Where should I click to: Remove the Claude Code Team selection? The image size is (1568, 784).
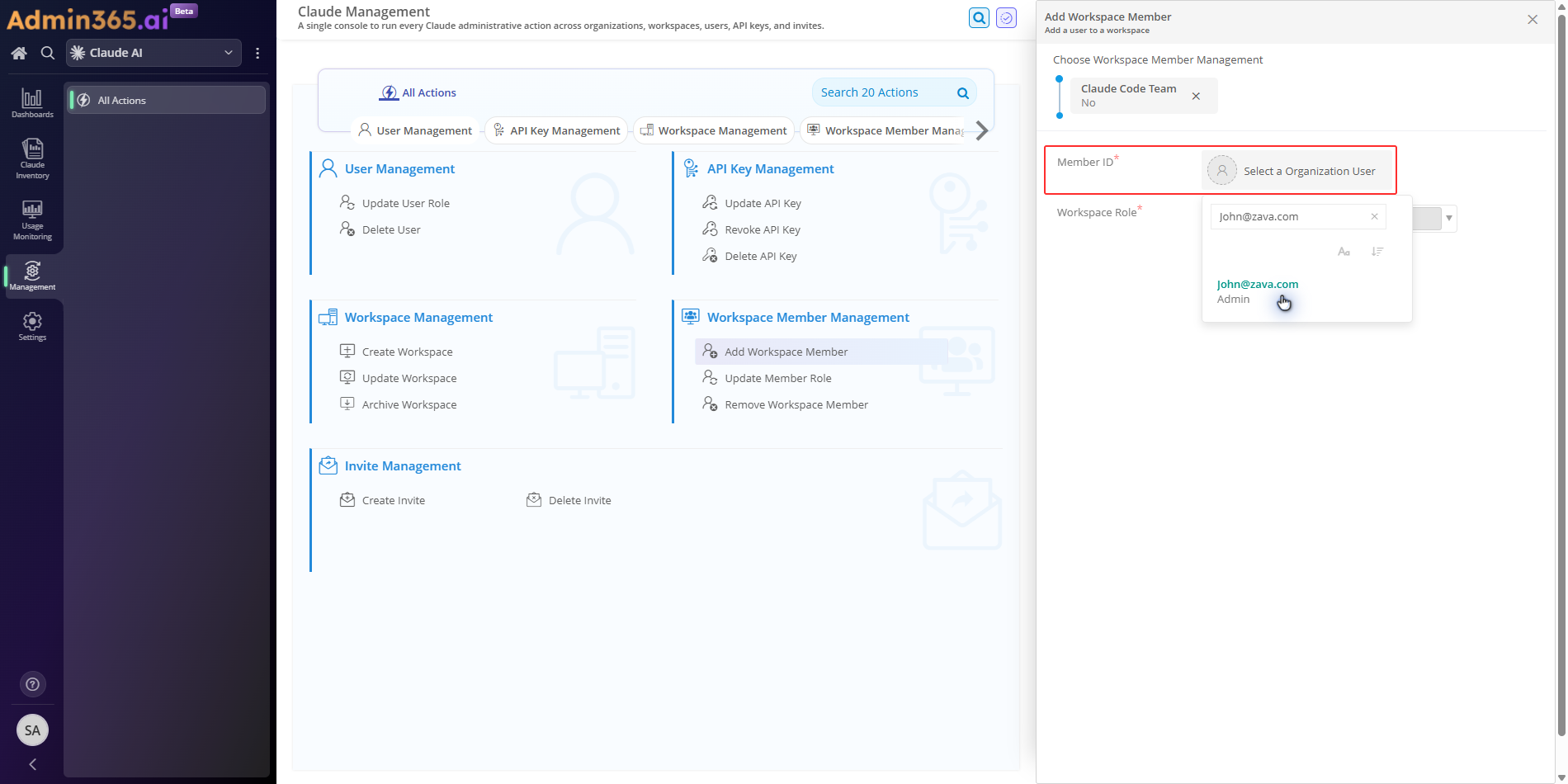click(x=1196, y=96)
